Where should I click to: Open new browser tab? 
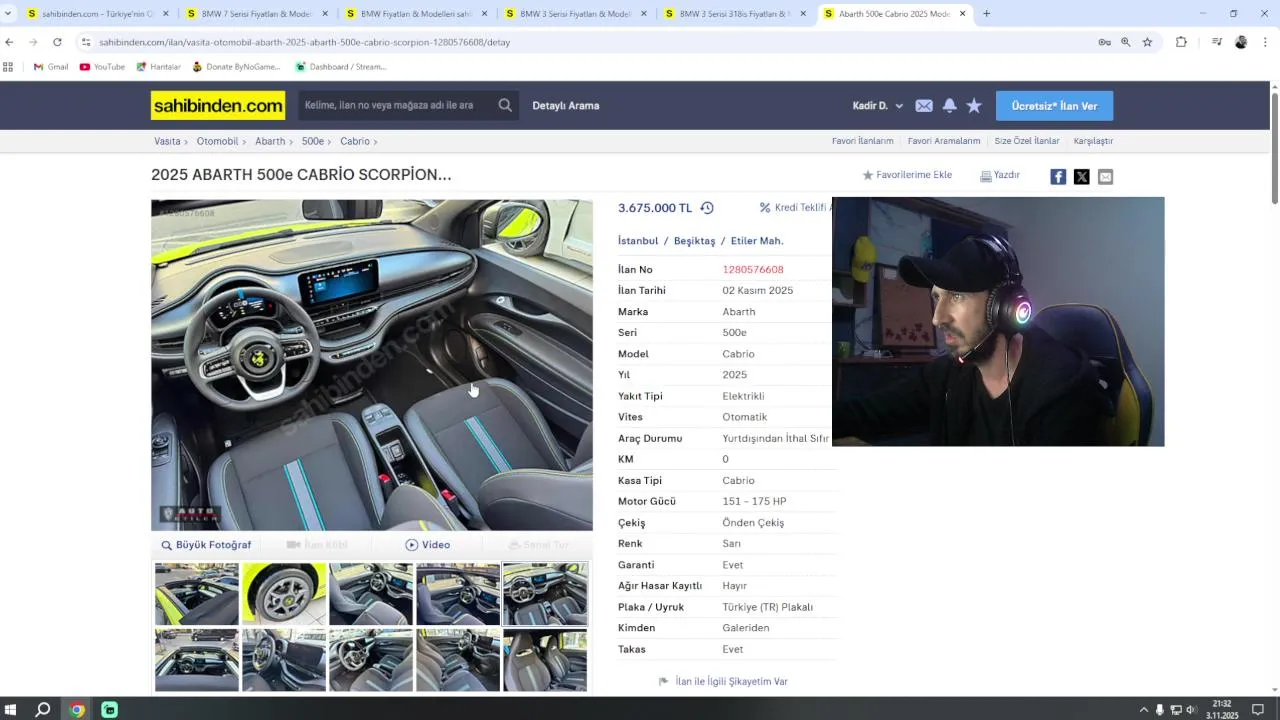click(986, 14)
